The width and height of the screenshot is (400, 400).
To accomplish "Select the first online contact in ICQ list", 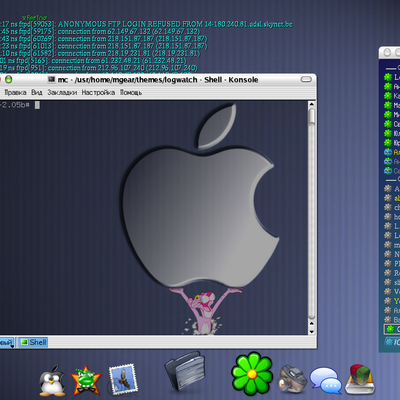I will (x=392, y=77).
